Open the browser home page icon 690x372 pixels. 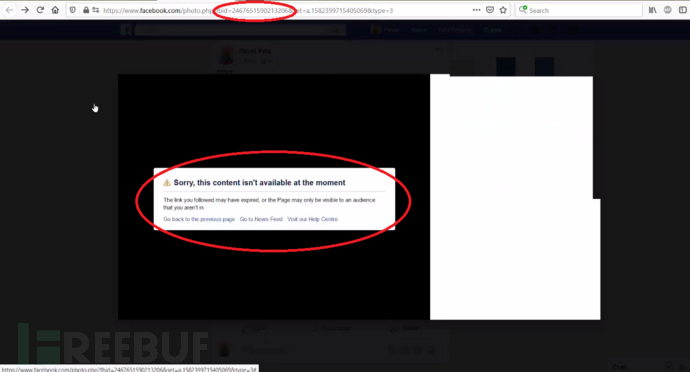point(55,10)
